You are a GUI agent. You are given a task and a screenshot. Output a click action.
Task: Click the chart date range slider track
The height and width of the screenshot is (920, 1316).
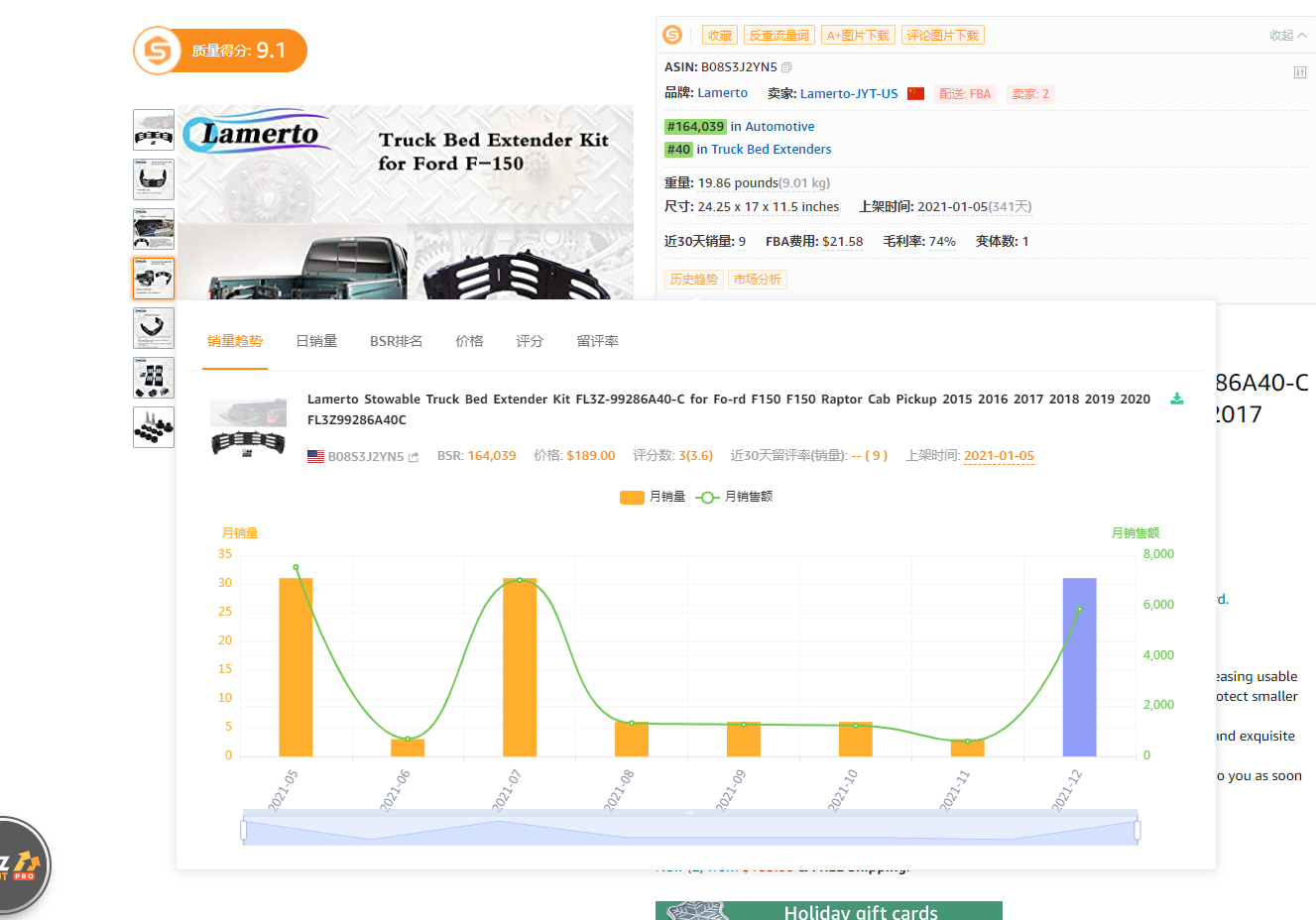pos(690,830)
